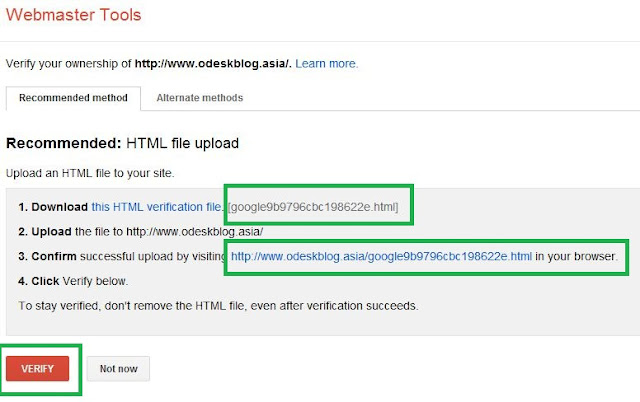Viewport: 640px width, 402px height.
Task: Click the 'To stay verified' note text
Action: point(218,306)
